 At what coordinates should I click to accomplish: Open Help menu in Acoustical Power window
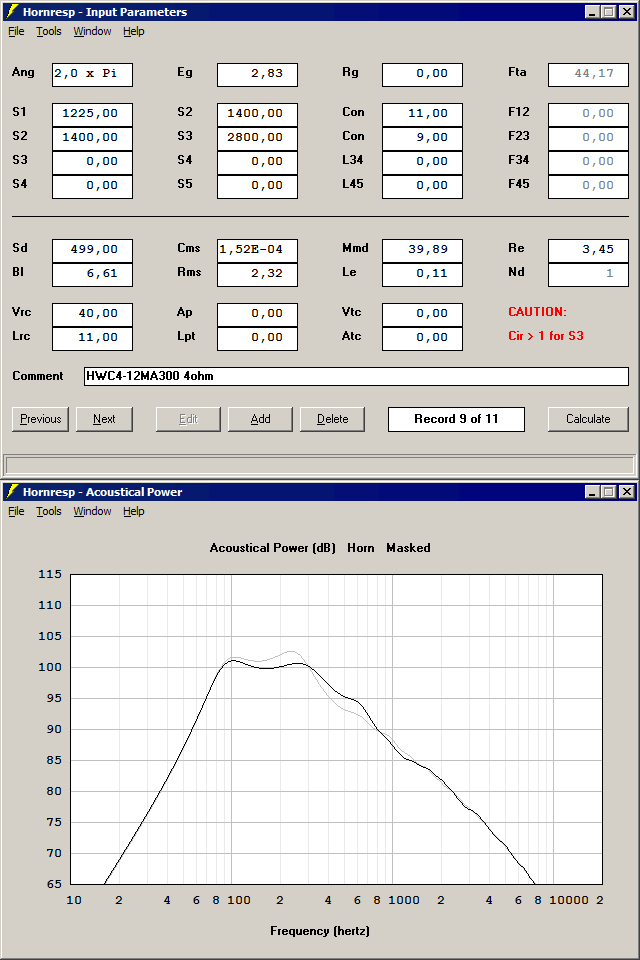(134, 511)
